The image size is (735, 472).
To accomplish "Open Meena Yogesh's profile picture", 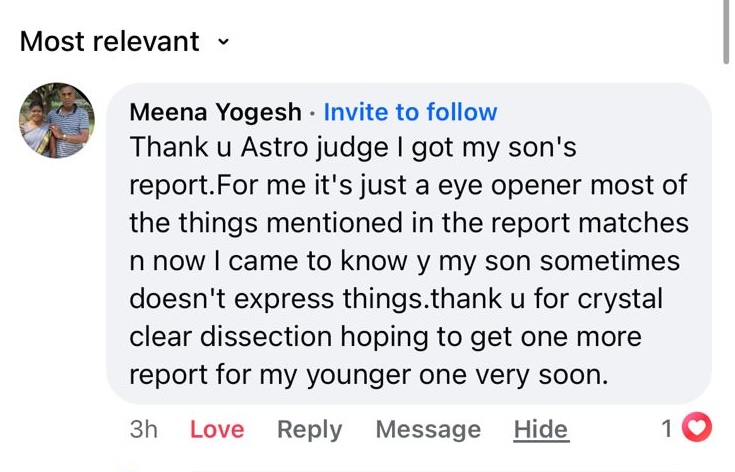I will pyautogui.click(x=57, y=120).
